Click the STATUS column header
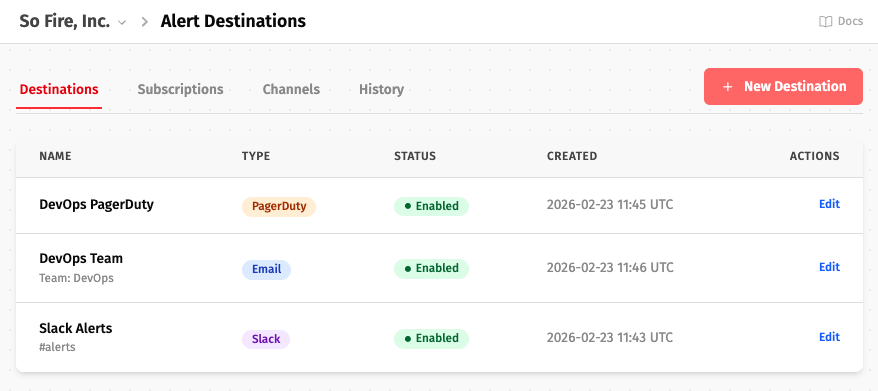 (415, 156)
